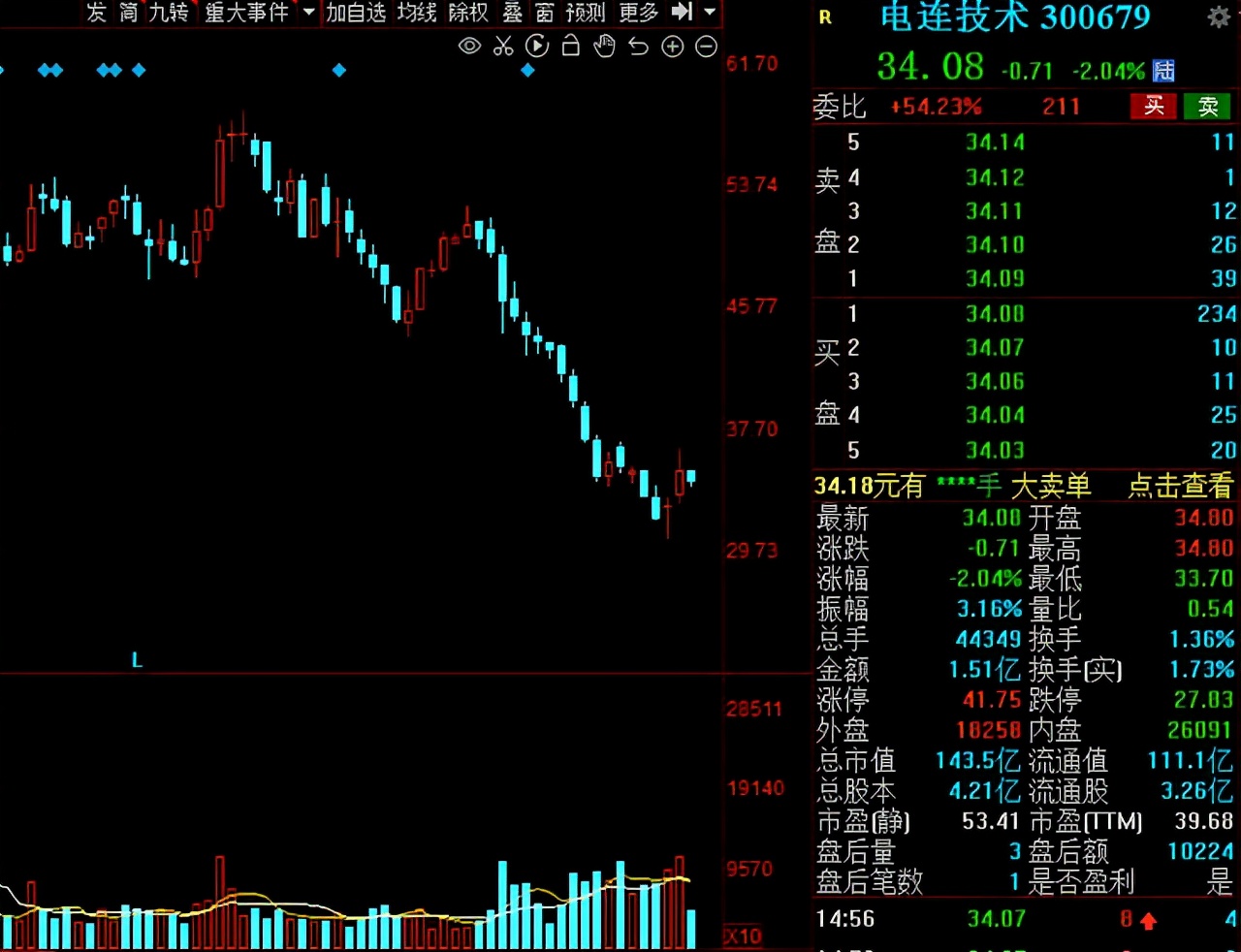Select the buy-5 price 34.03

[x=995, y=451]
